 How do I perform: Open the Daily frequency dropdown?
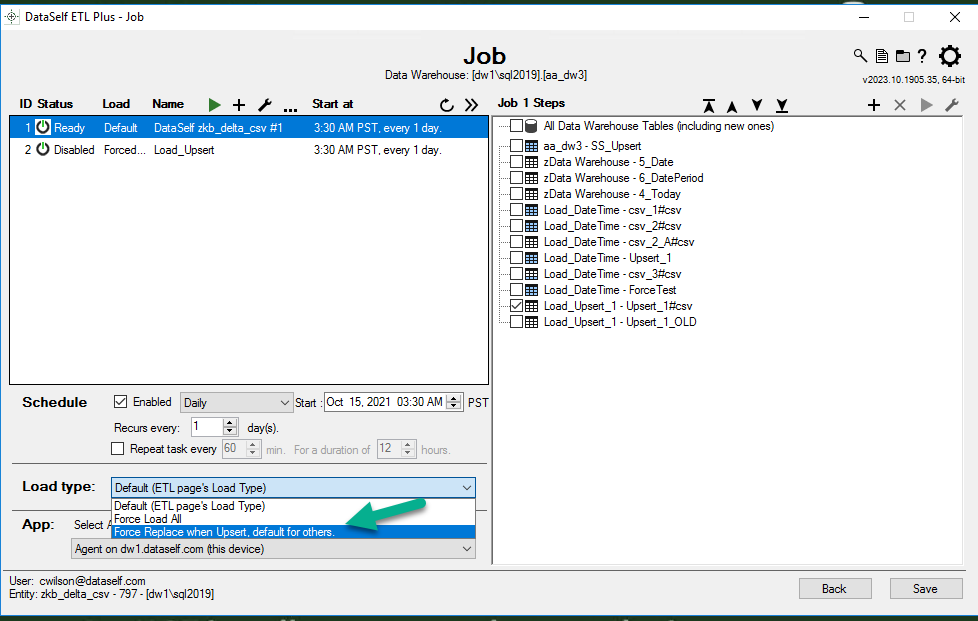tap(236, 402)
